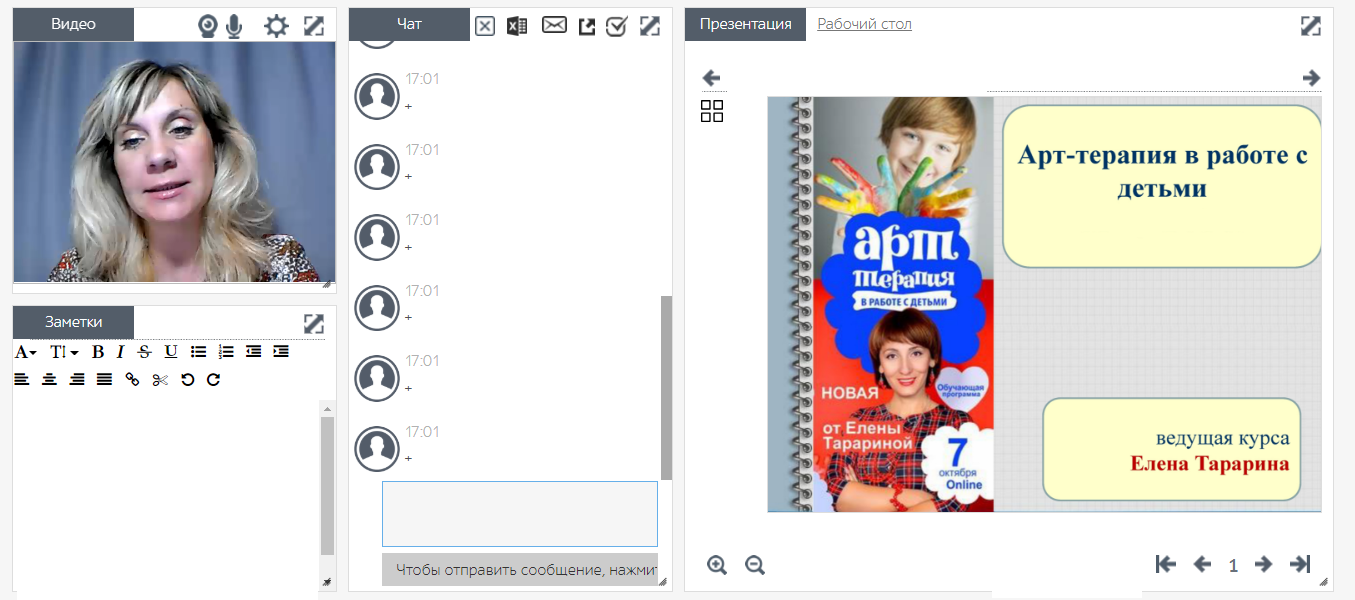Undo last notes edit
Screen dimensions: 1355x600
pos(187,380)
